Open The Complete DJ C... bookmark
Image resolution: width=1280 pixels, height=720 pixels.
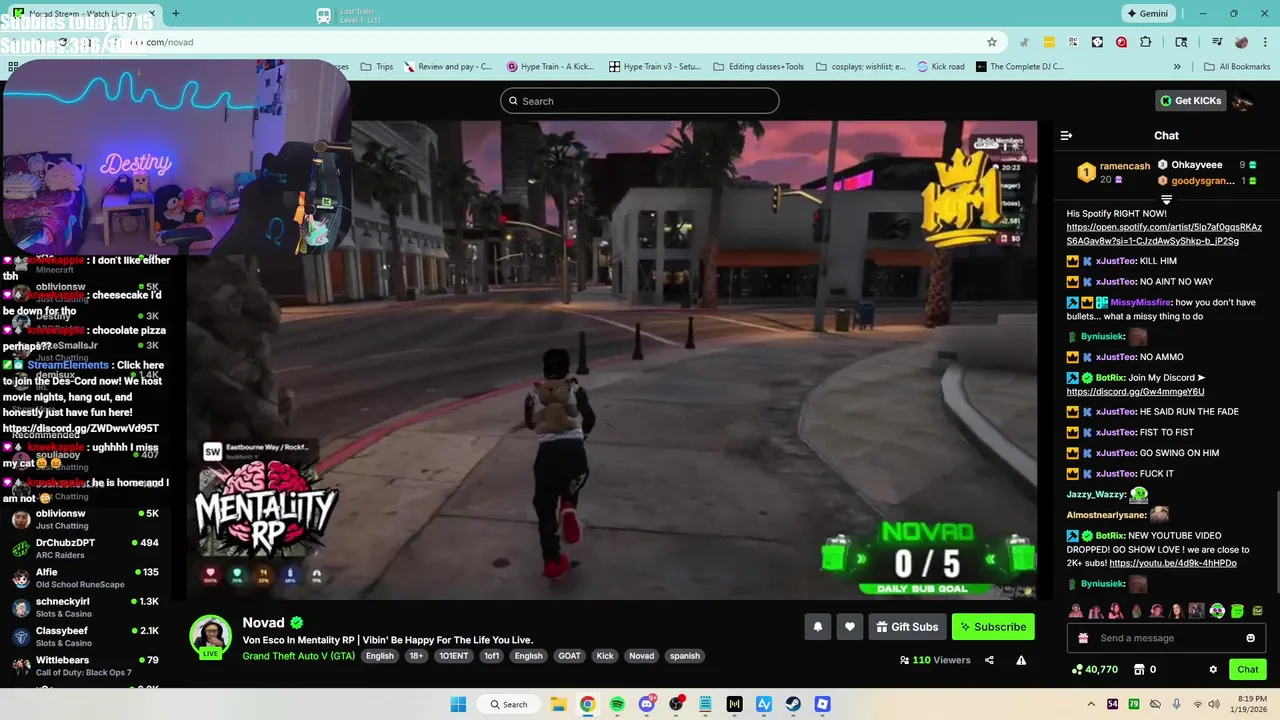1020,67
